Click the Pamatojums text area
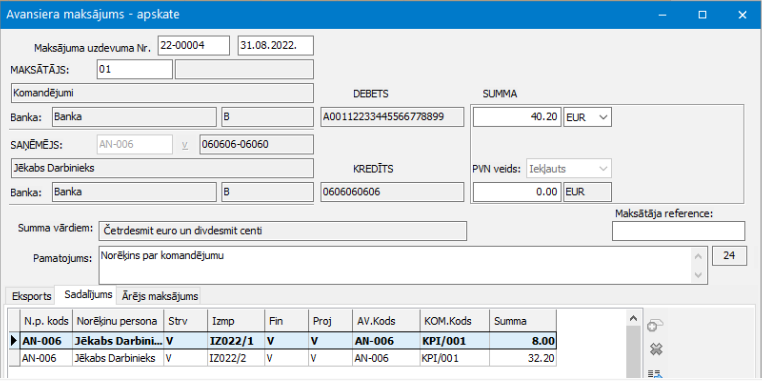 coord(395,265)
